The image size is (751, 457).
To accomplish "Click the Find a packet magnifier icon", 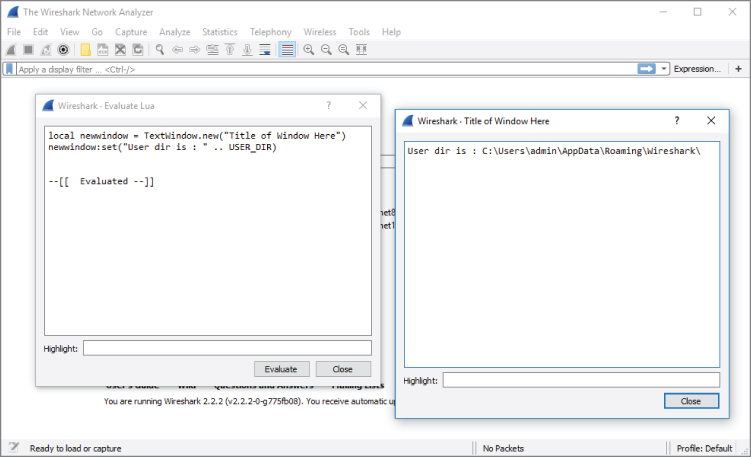I will [160, 49].
